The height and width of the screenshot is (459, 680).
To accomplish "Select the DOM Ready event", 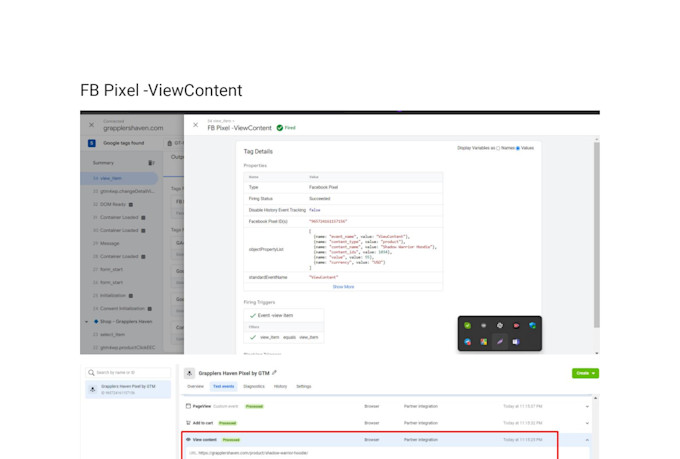I will pos(113,204).
